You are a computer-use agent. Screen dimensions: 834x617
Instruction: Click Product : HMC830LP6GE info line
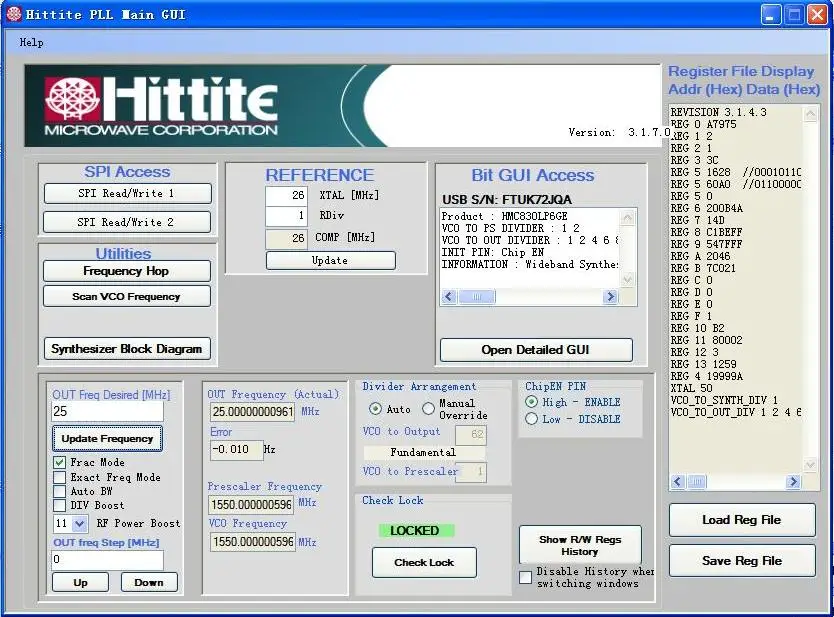tap(505, 216)
